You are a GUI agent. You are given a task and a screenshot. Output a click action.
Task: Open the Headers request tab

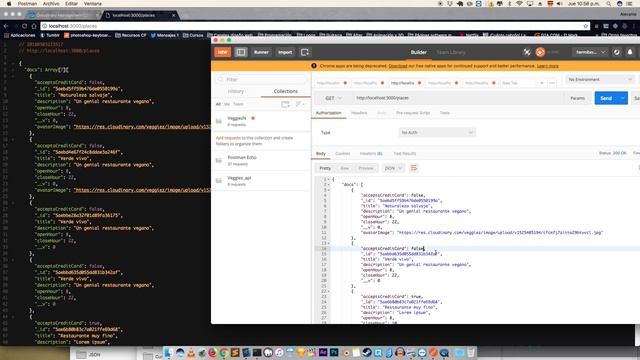359,113
